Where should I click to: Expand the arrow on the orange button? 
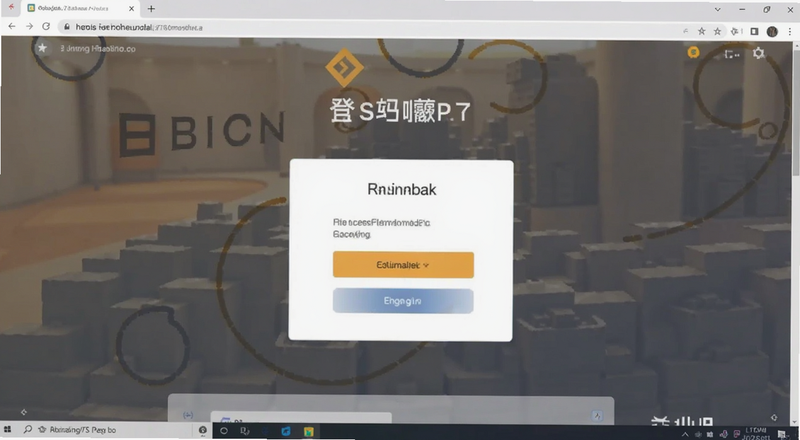click(x=426, y=265)
